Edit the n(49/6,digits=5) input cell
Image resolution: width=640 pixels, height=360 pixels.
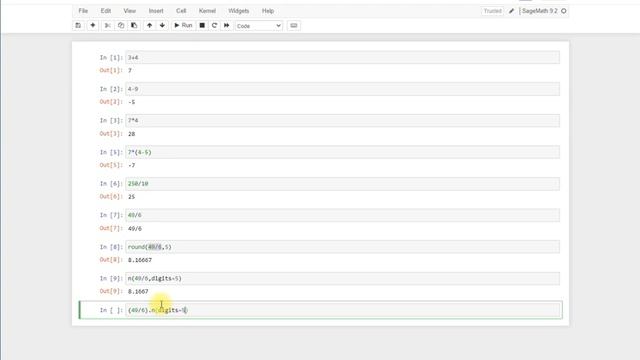click(x=342, y=278)
